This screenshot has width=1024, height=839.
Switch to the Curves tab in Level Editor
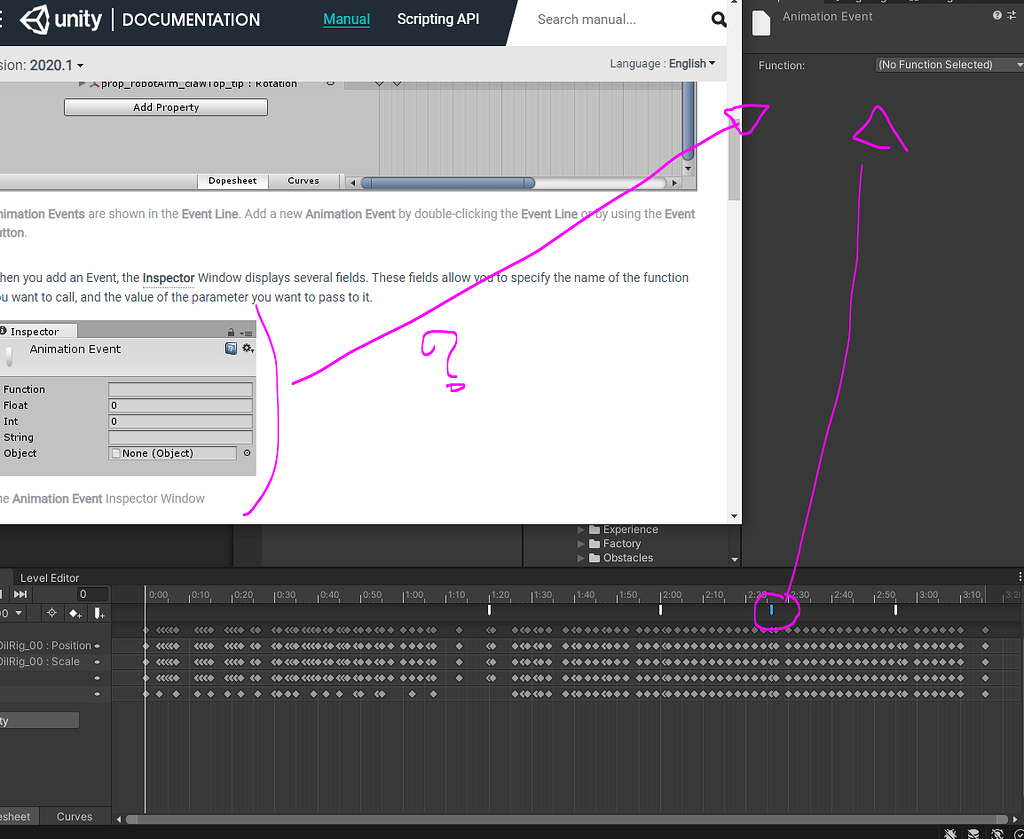click(x=75, y=816)
